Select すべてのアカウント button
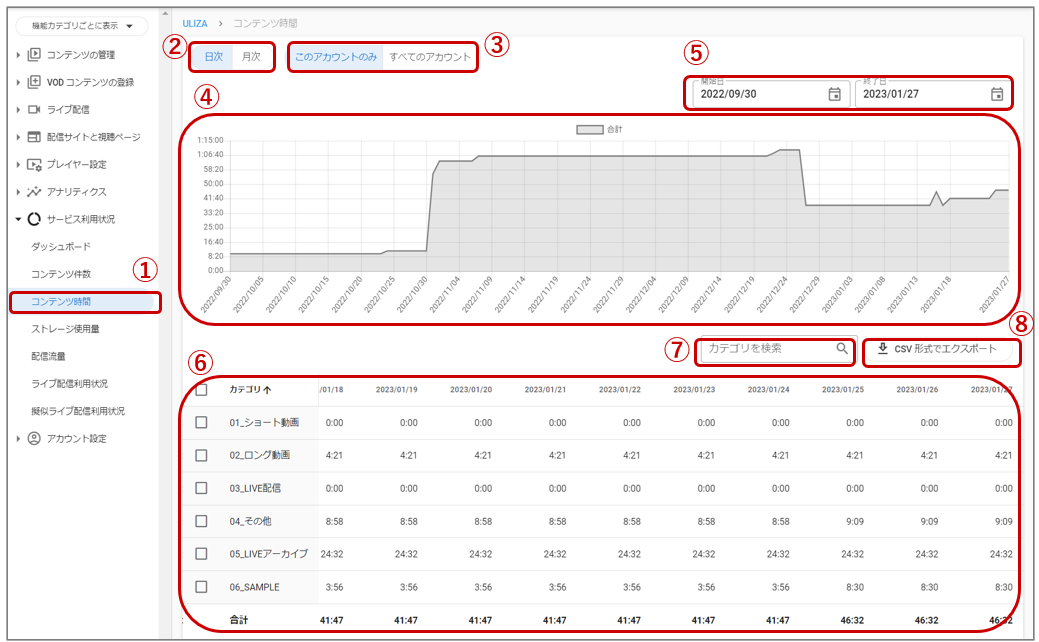The image size is (1039, 642). coord(430,57)
